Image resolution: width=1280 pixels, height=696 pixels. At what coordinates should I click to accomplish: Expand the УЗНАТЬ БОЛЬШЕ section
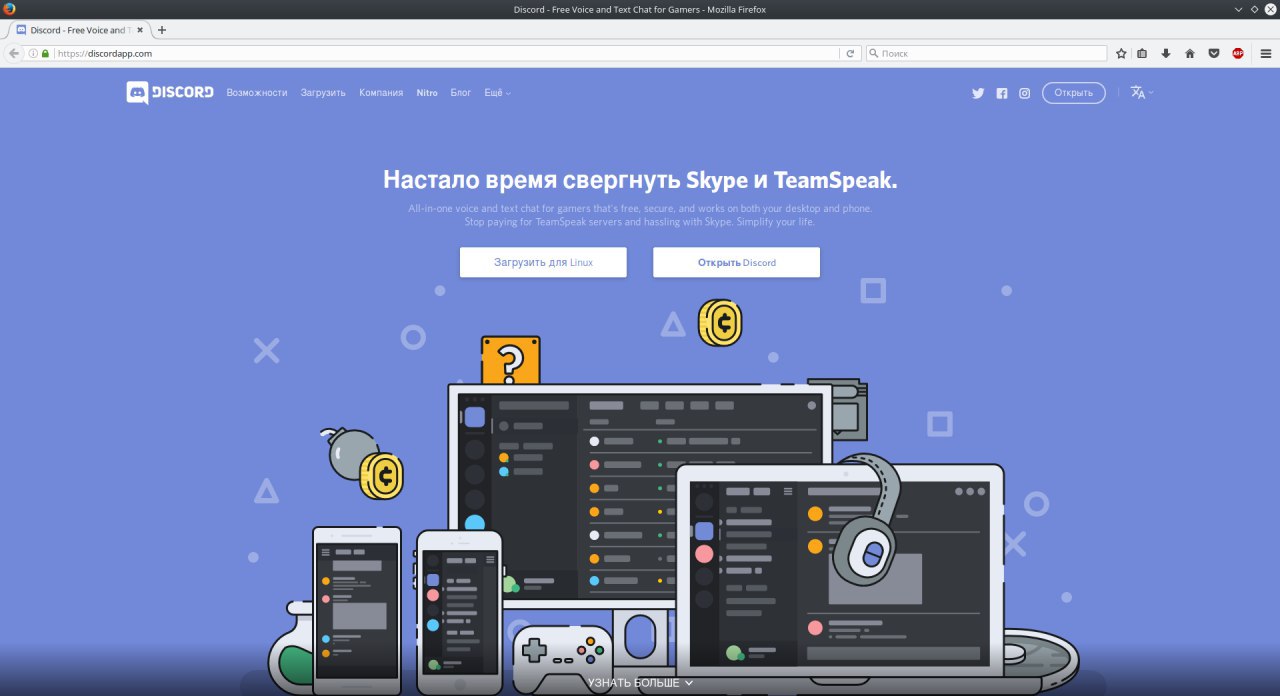click(x=640, y=683)
